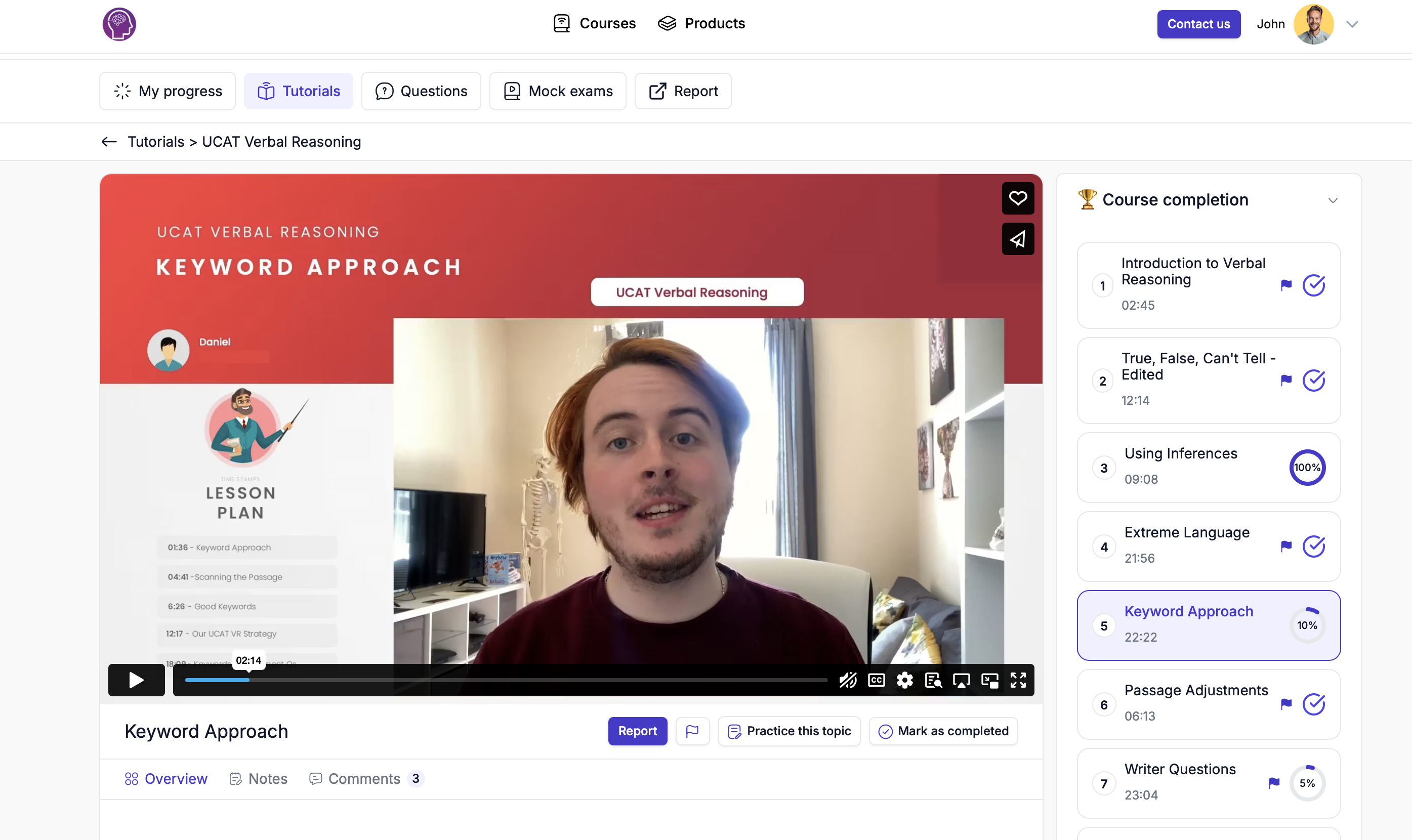Click the Mark as completed button
1412x840 pixels.
point(943,731)
